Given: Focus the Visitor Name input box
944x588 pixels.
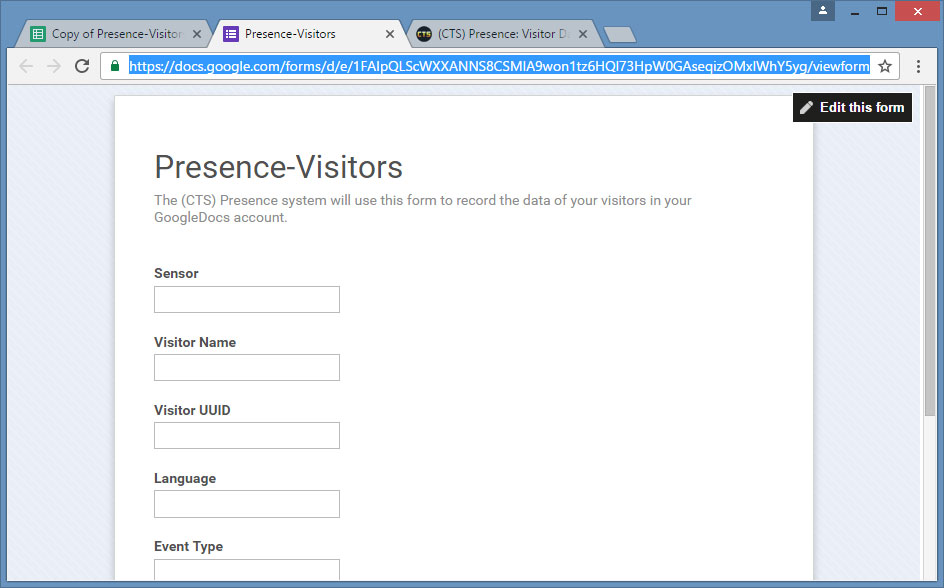Looking at the screenshot, I should [x=247, y=368].
